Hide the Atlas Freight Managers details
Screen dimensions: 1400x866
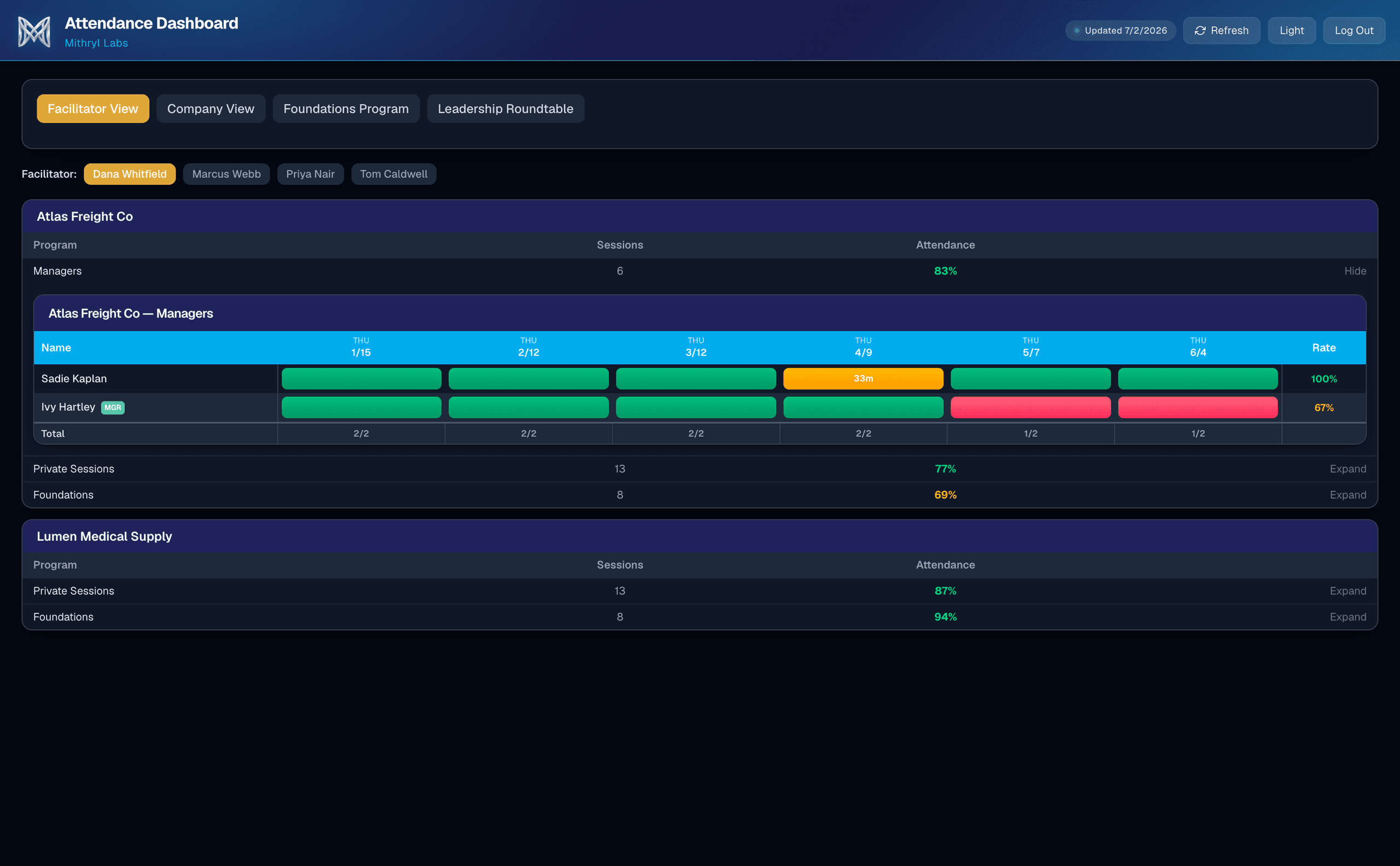pos(1355,271)
